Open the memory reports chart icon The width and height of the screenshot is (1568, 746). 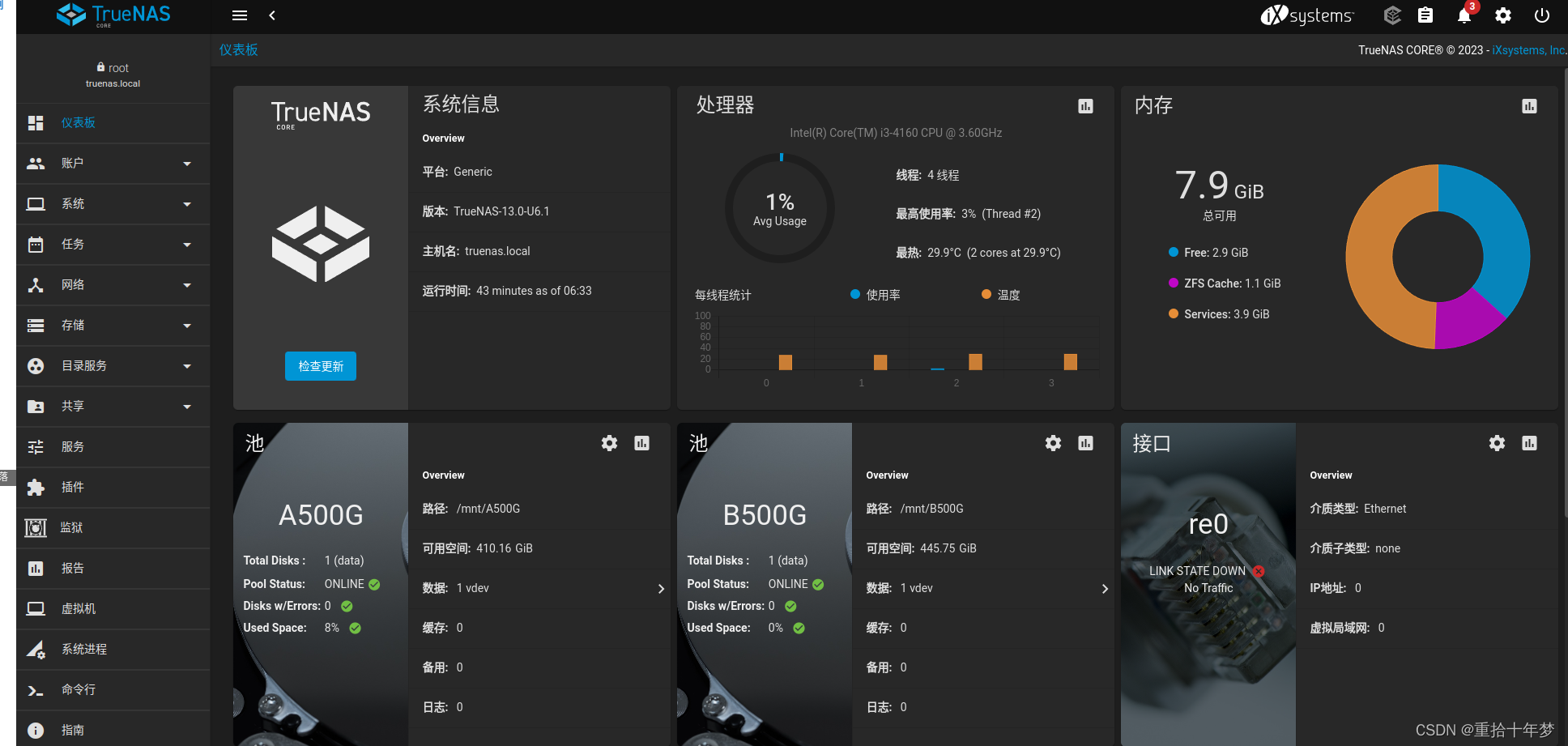1529,106
